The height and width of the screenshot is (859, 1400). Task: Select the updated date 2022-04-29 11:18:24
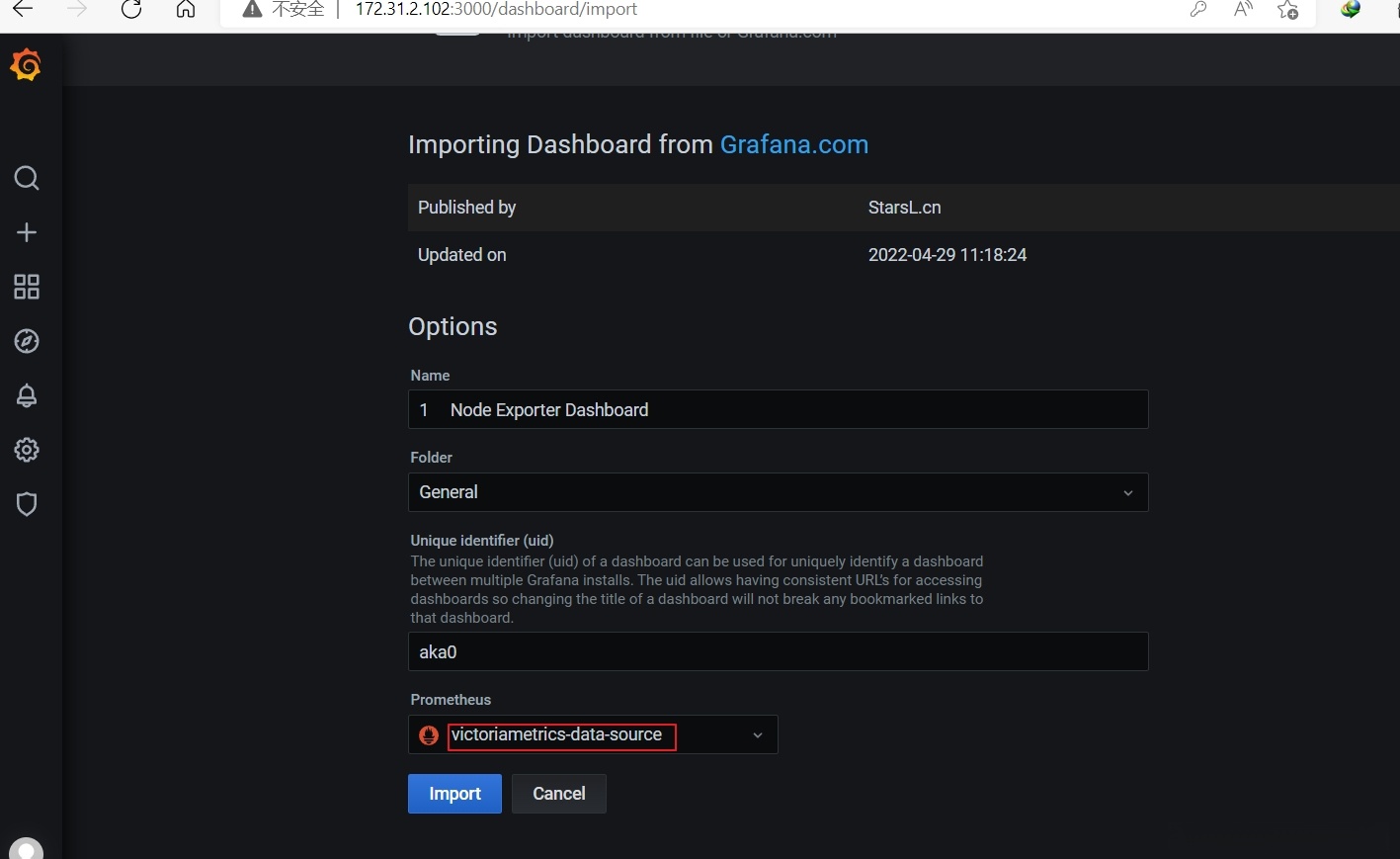pyautogui.click(x=947, y=255)
